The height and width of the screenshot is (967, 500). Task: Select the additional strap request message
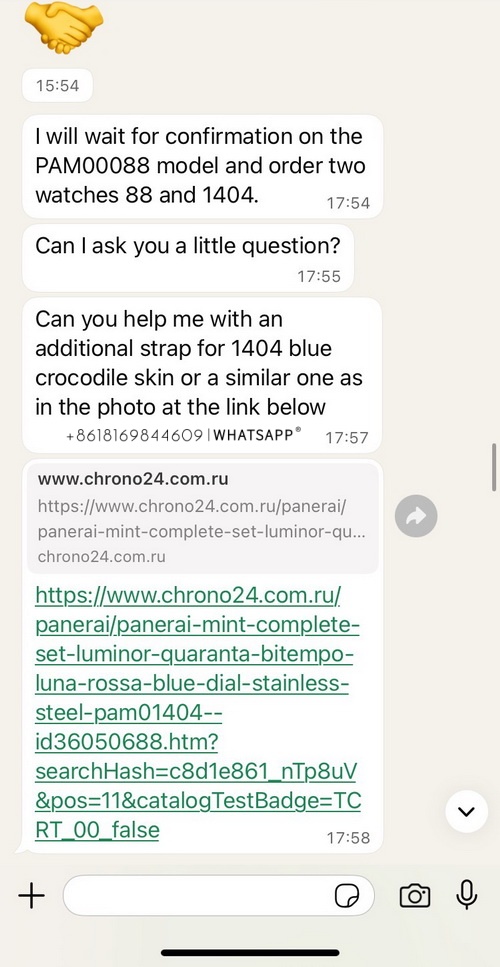[x=202, y=375]
